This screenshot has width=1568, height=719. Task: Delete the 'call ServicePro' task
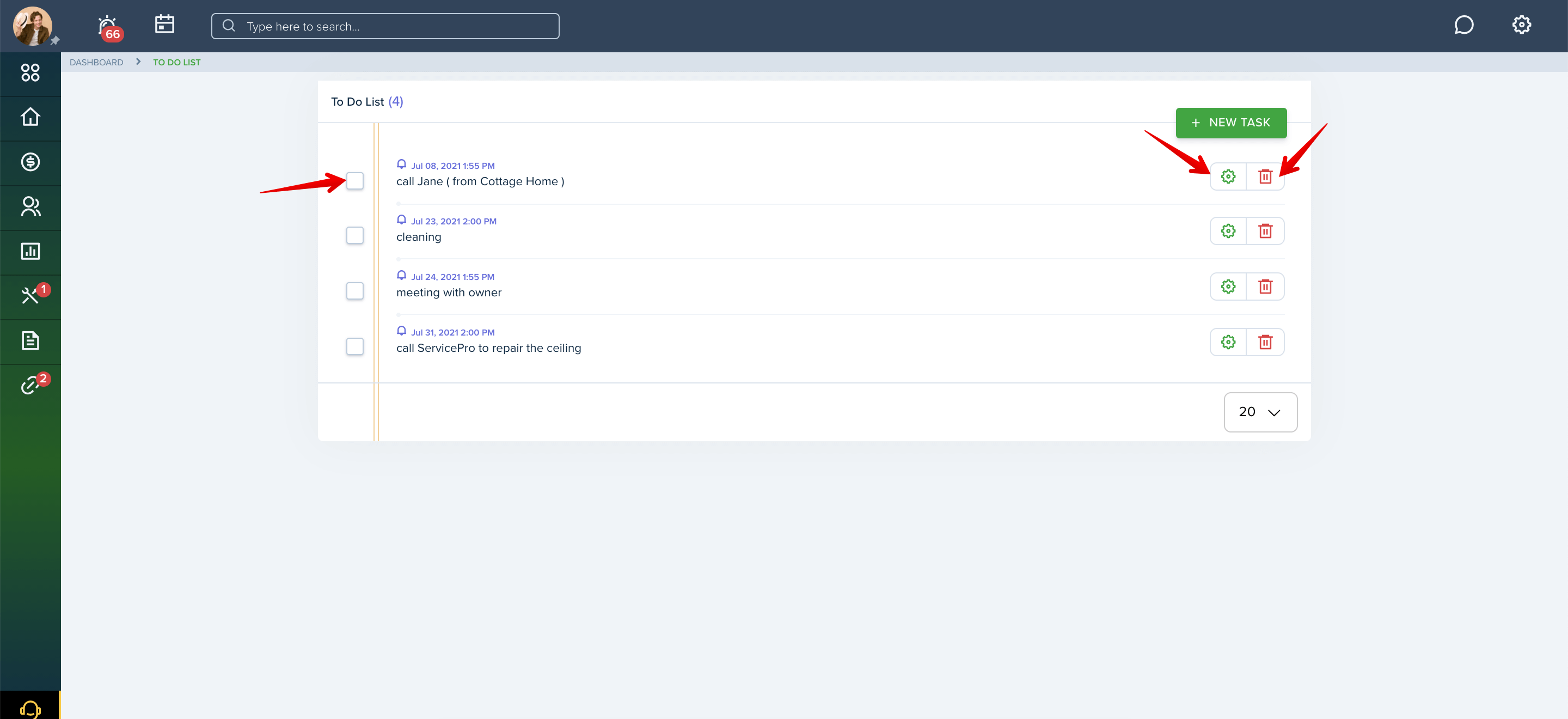pyautogui.click(x=1265, y=342)
